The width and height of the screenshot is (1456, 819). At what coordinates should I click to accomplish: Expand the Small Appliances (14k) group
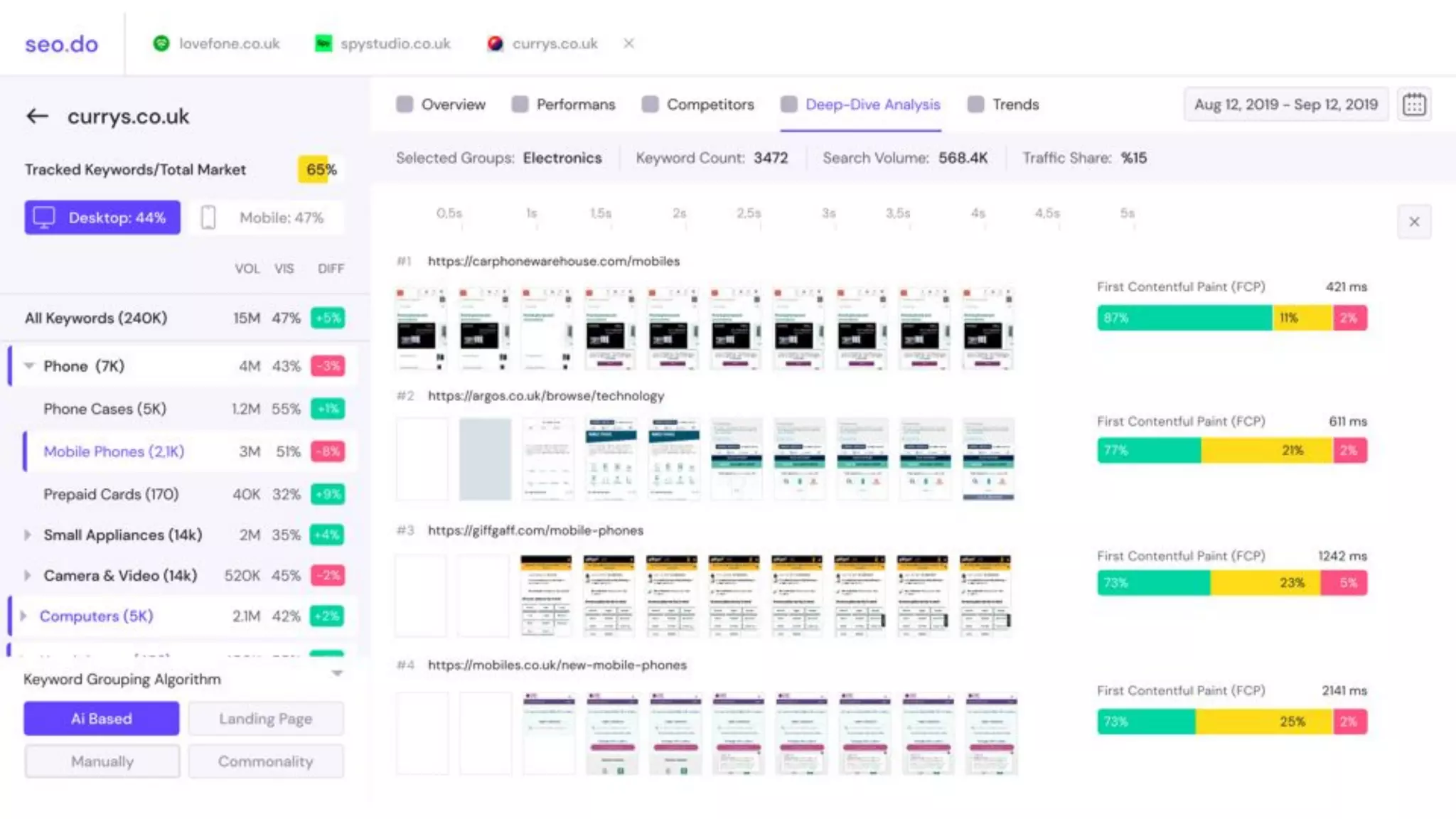[28, 535]
